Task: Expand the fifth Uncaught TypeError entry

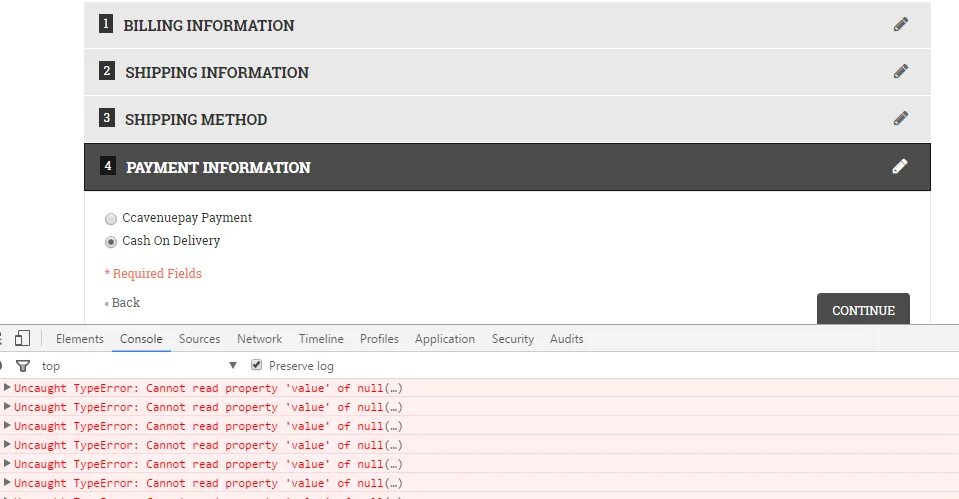Action: click(7, 463)
